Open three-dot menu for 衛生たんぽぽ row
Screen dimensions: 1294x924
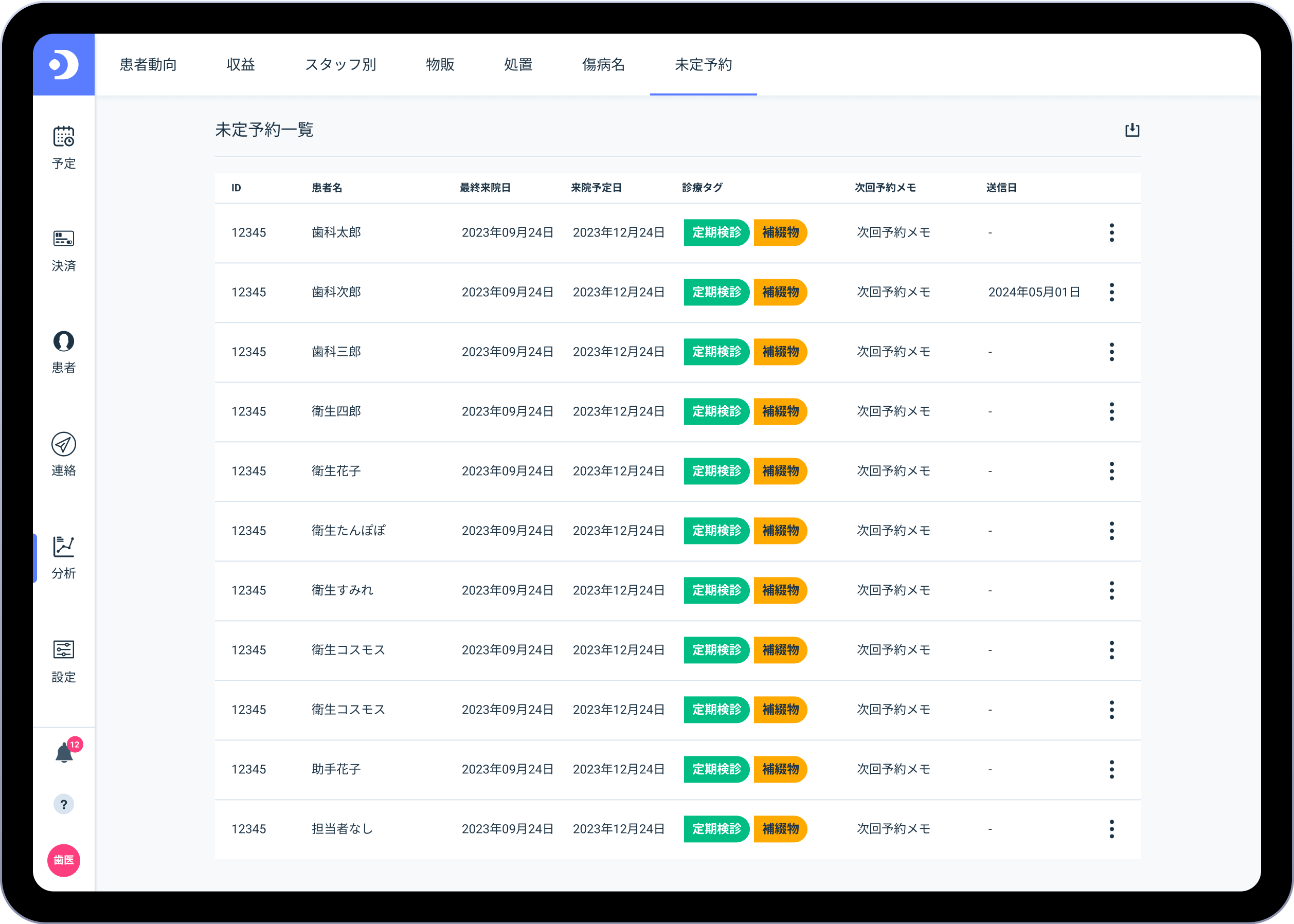pos(1111,531)
